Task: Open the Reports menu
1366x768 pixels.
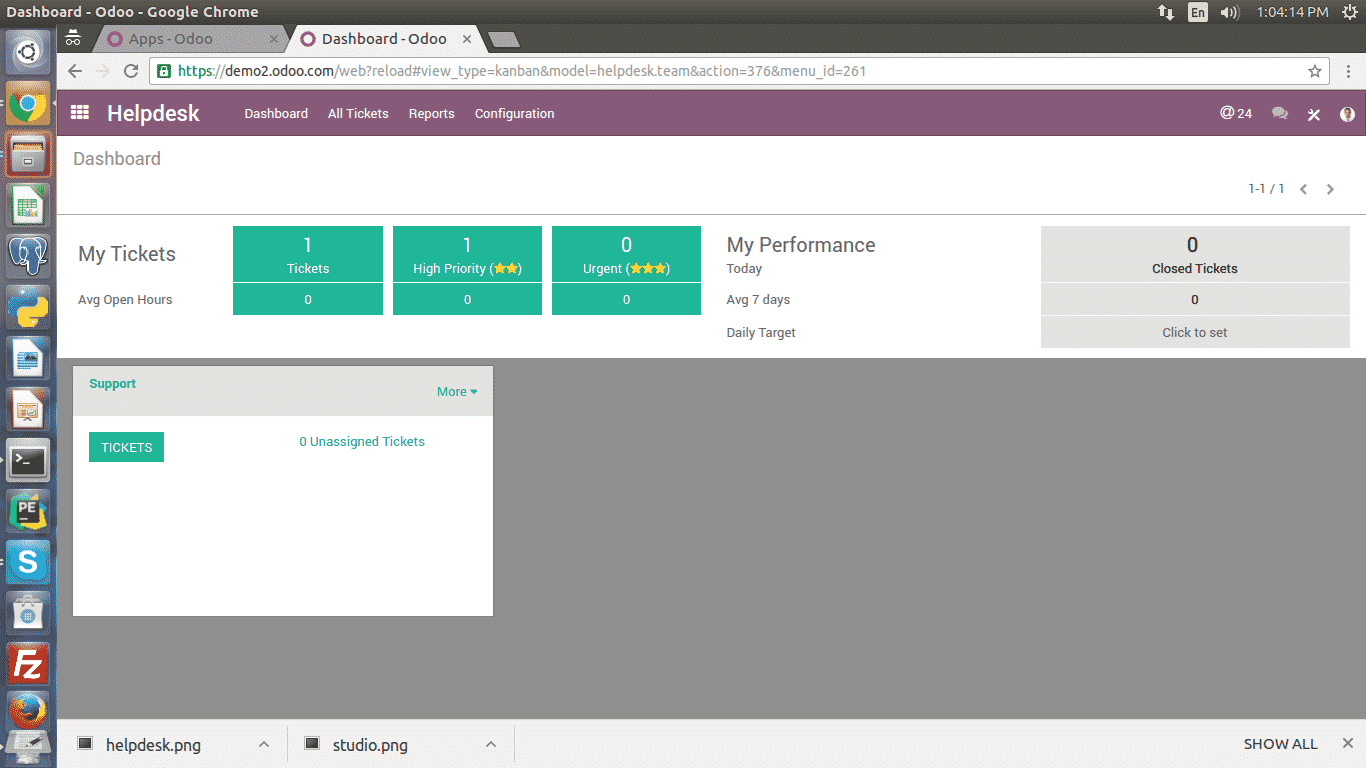Action: coord(431,114)
